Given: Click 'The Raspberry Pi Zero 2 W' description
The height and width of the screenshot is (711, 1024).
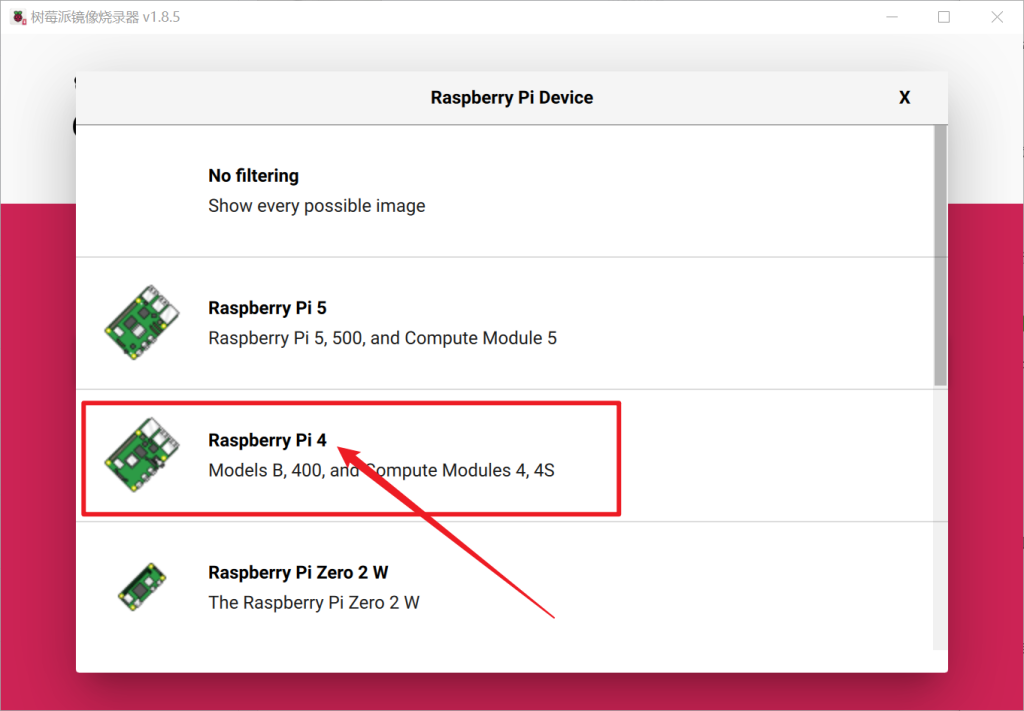Looking at the screenshot, I should pos(314,603).
